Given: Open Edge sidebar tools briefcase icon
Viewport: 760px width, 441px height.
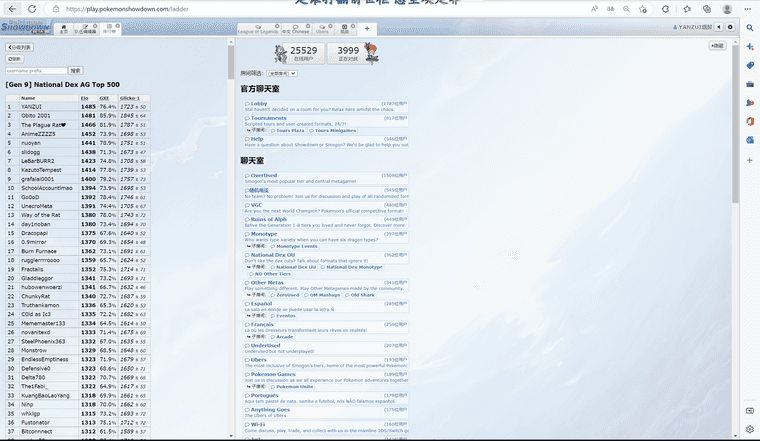Looking at the screenshot, I should point(749,85).
